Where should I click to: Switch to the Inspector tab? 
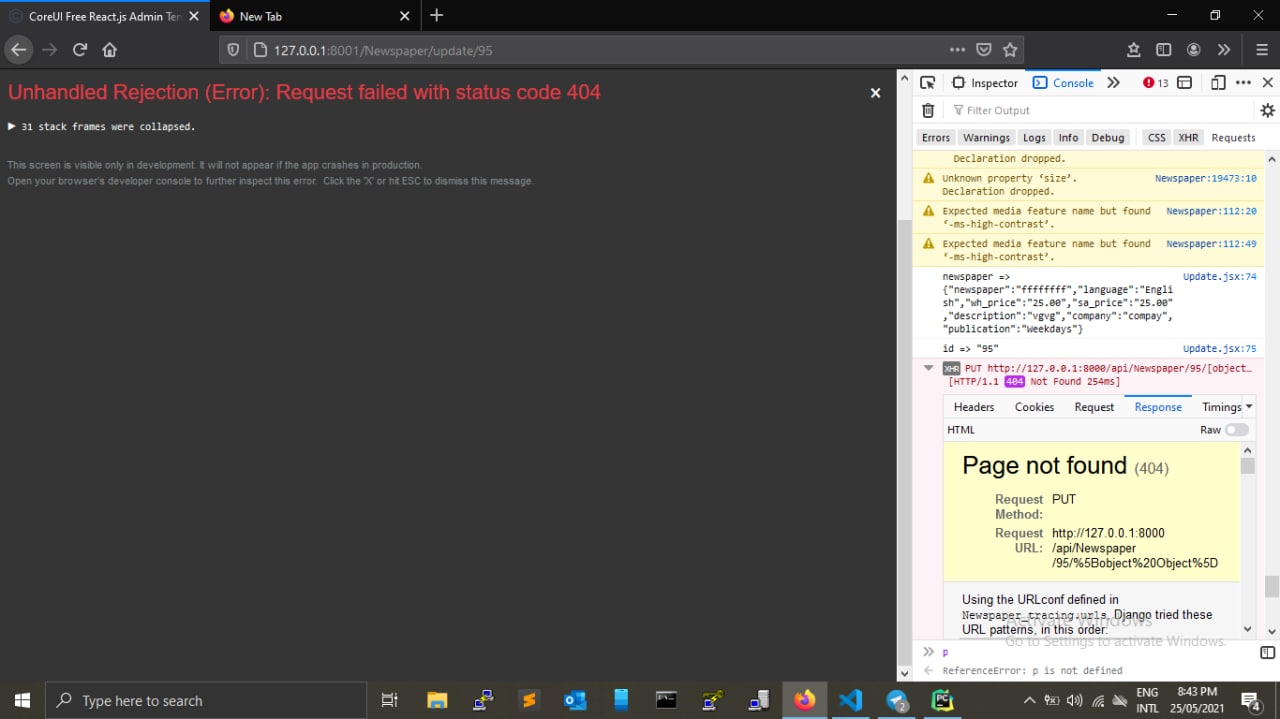coord(985,83)
